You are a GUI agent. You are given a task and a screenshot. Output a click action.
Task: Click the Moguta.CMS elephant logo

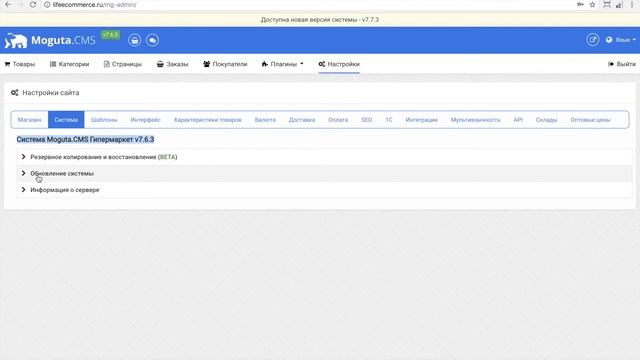[16, 40]
